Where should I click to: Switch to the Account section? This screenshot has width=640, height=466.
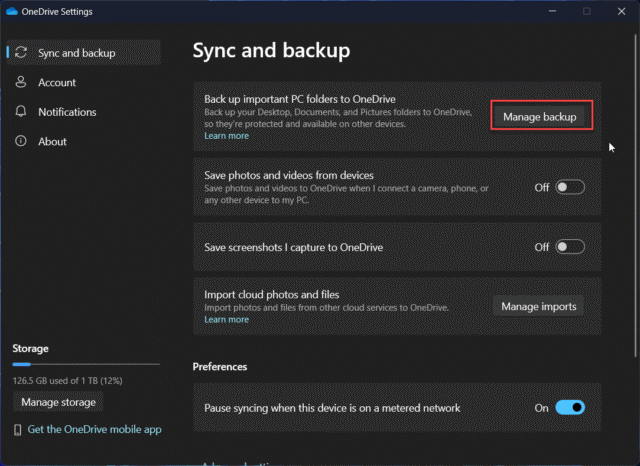point(84,82)
